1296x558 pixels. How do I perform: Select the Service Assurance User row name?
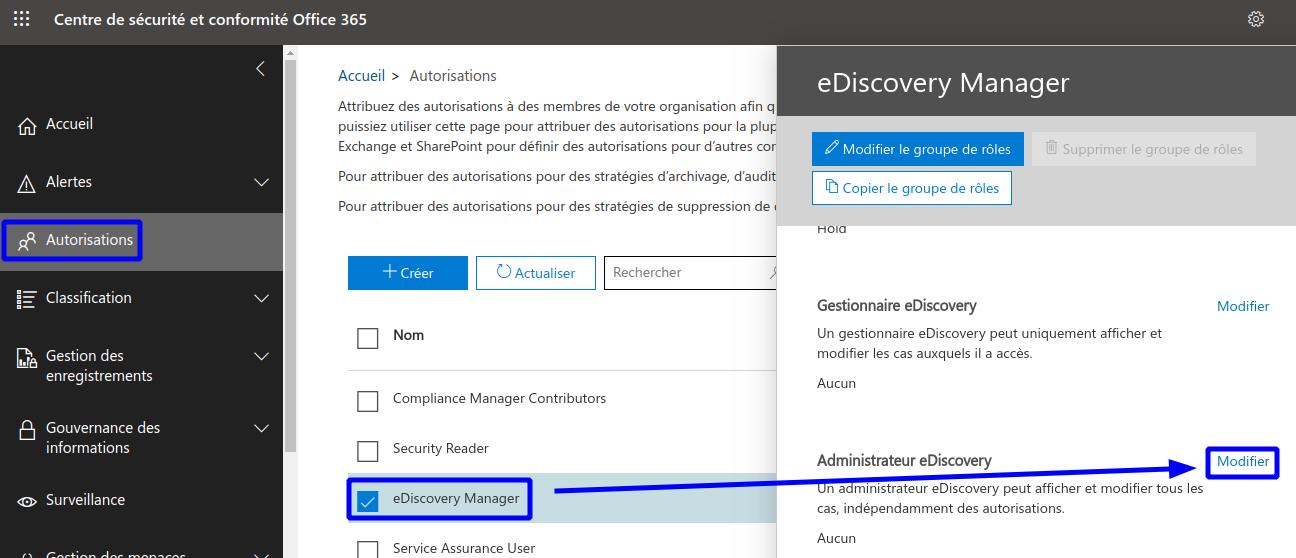(x=464, y=548)
